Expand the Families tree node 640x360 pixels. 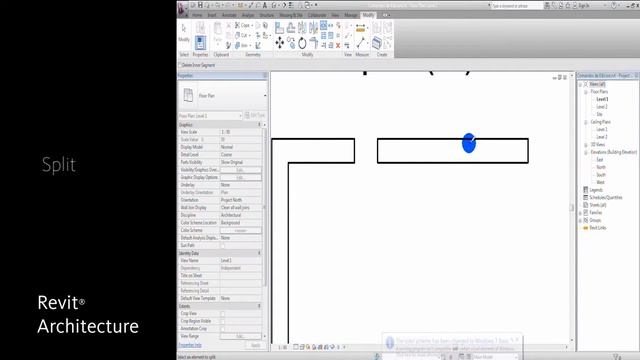(580, 213)
